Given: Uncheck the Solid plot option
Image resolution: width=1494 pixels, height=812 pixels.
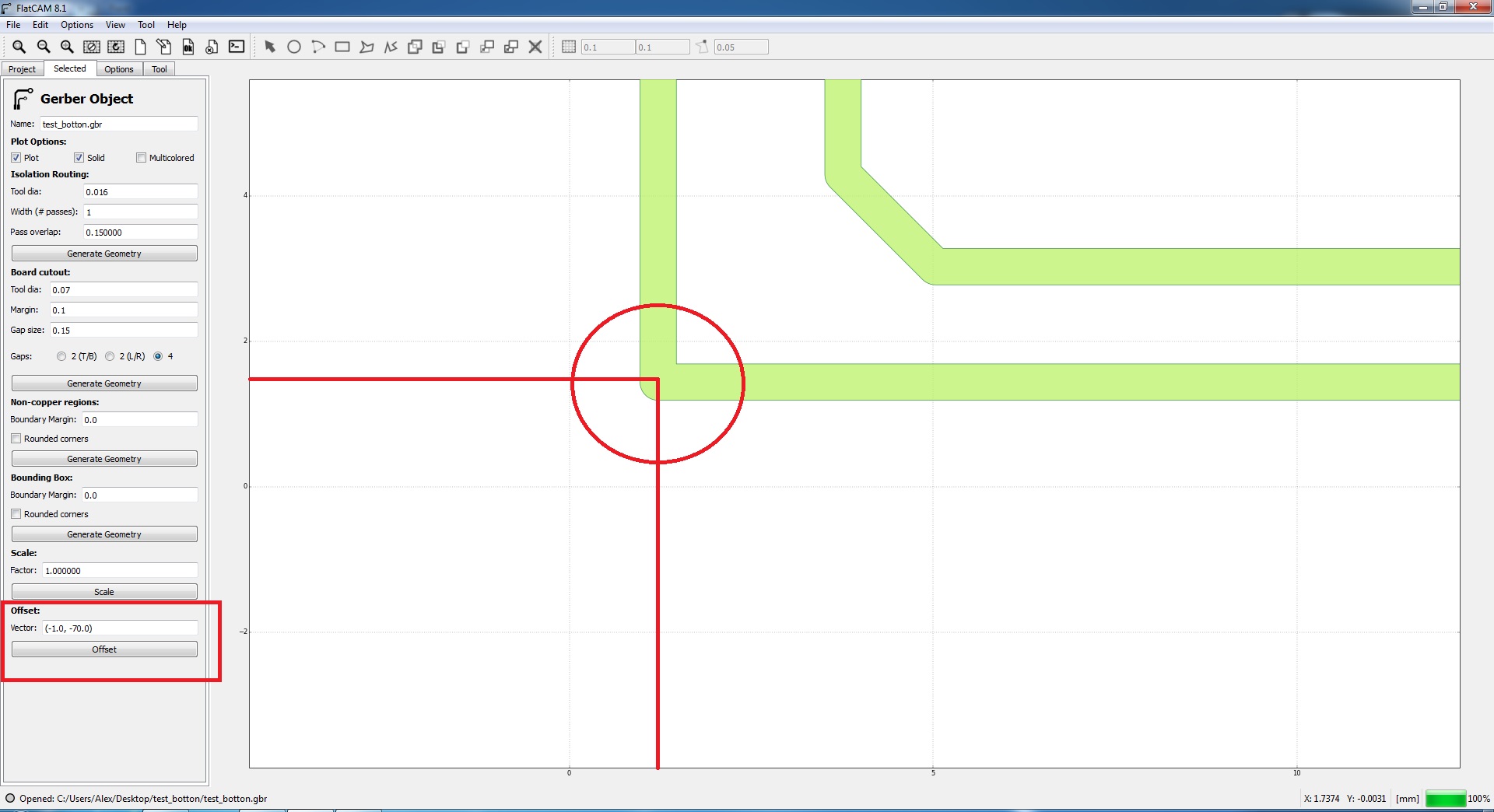Looking at the screenshot, I should point(79,158).
